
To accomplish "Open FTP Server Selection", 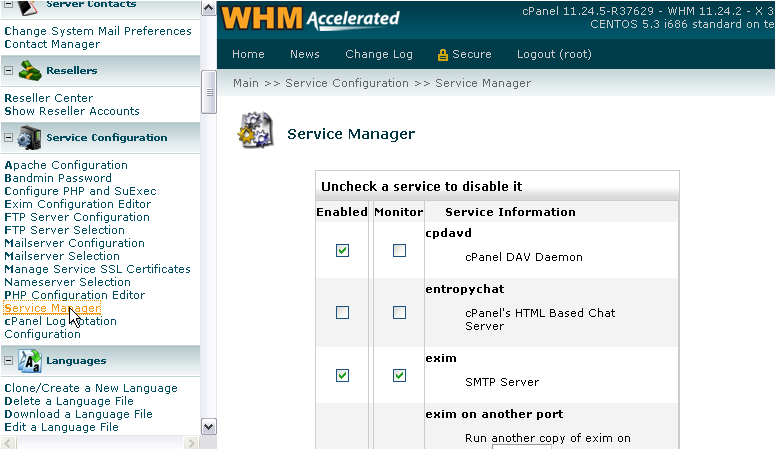I will click(x=64, y=230).
